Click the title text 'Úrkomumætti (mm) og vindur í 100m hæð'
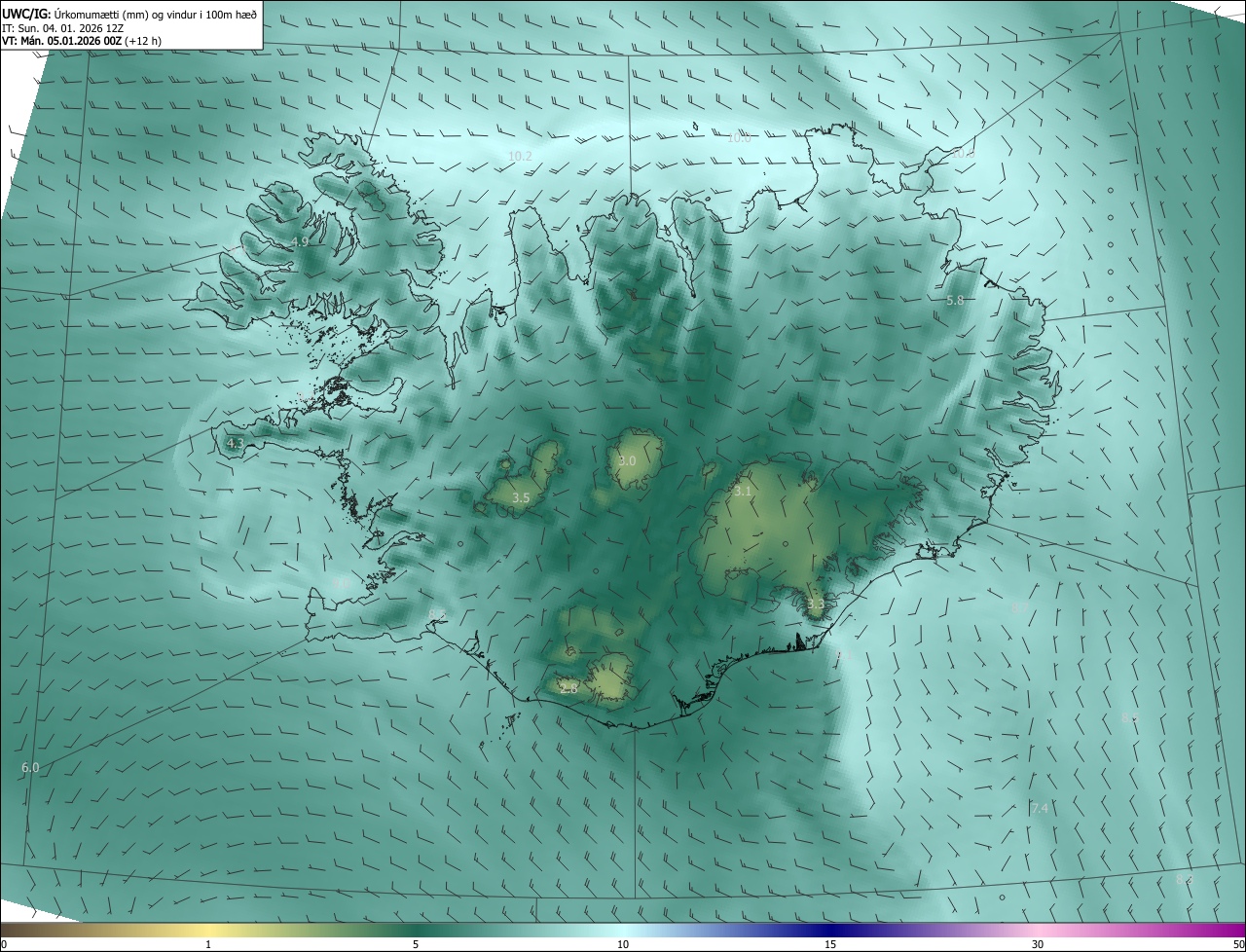The image size is (1246, 952). pos(155,14)
